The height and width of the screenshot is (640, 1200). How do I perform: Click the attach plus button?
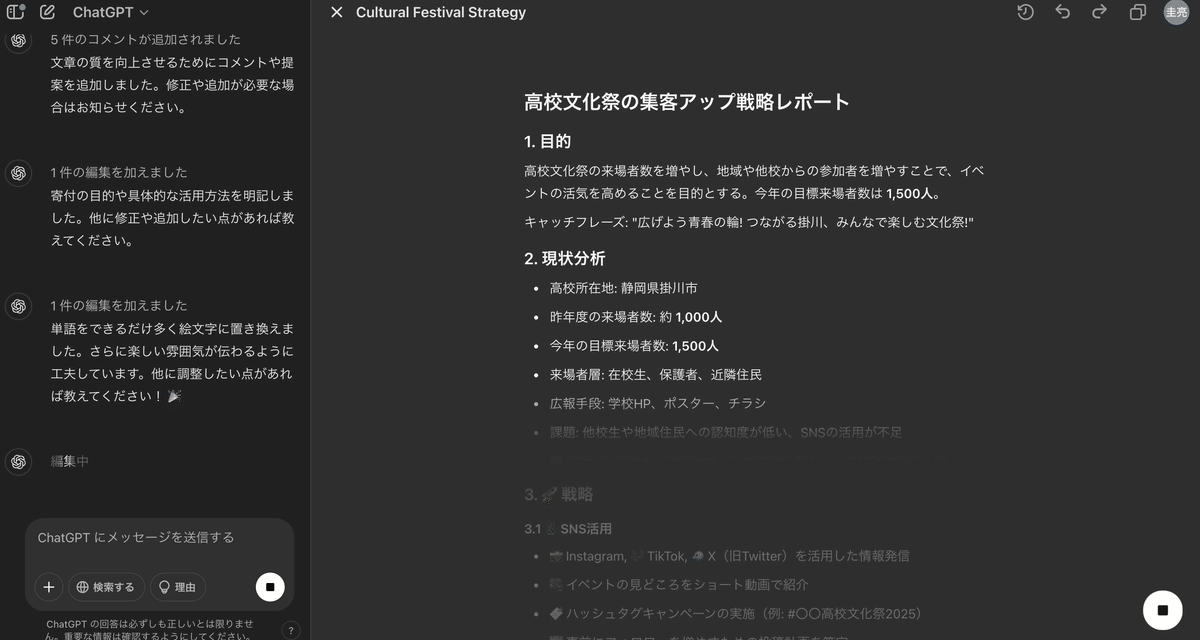(48, 587)
